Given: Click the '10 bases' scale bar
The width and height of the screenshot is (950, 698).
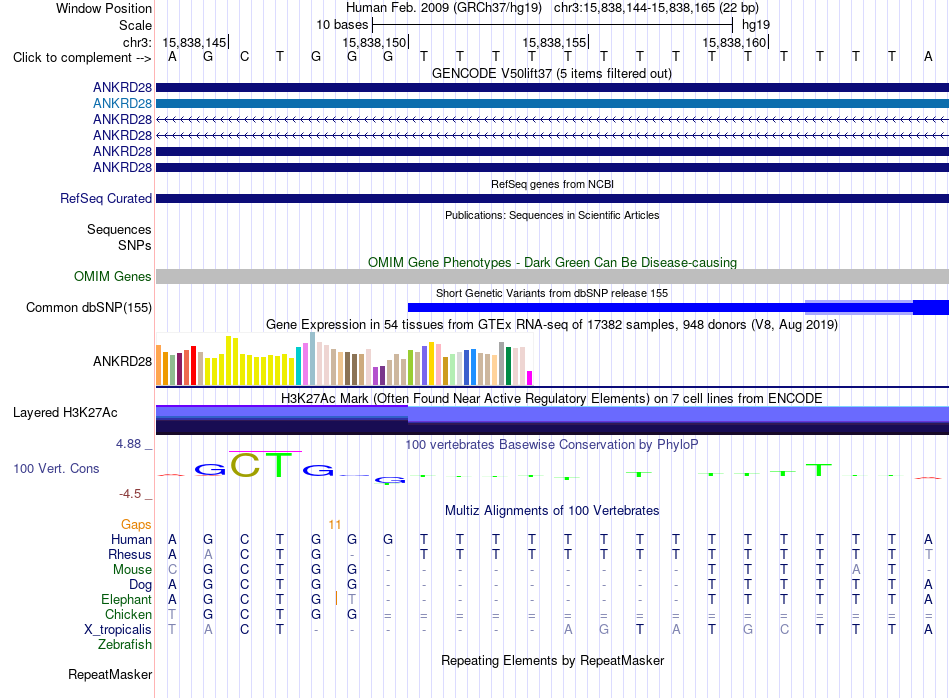Looking at the screenshot, I should [553, 25].
